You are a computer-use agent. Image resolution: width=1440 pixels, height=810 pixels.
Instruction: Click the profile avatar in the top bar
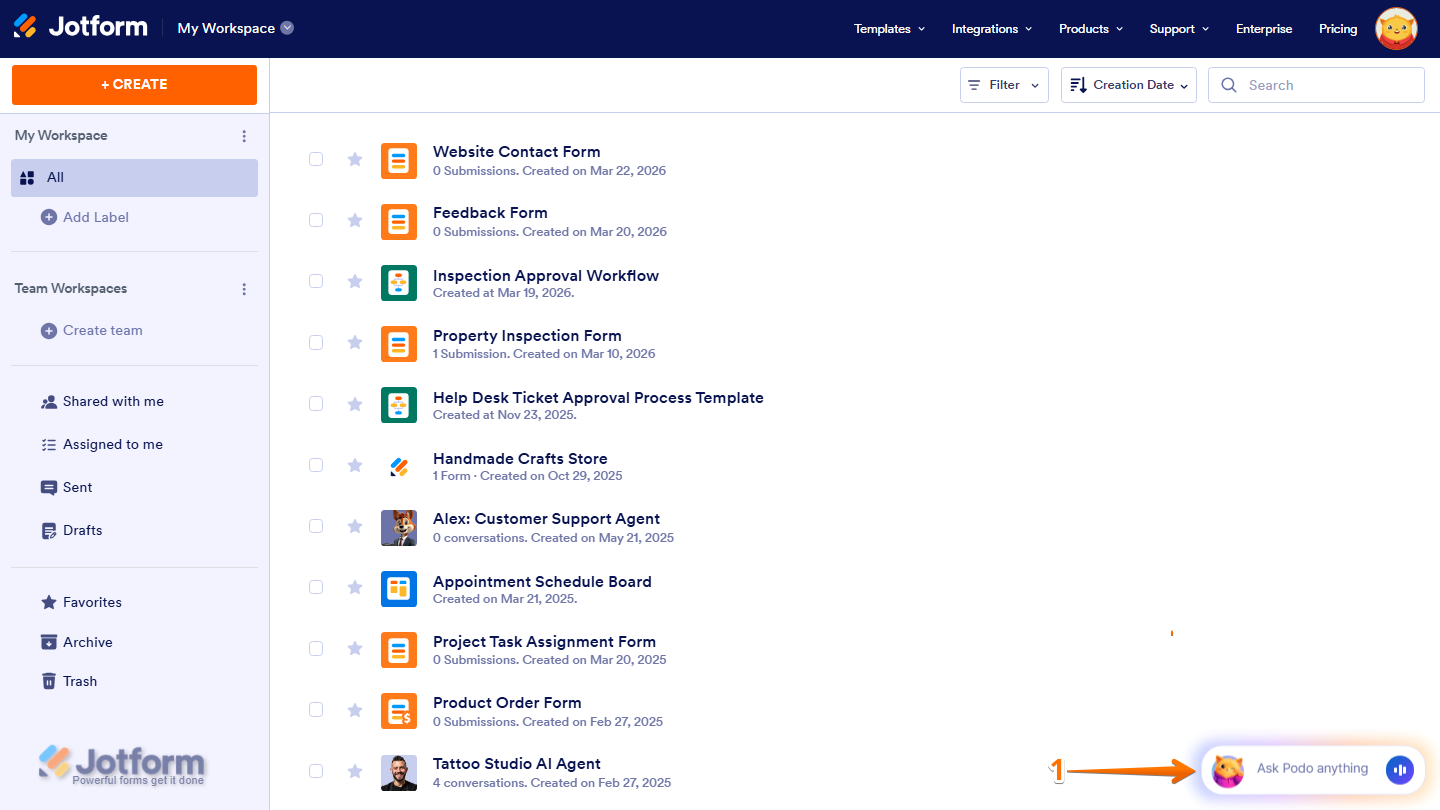[1395, 28]
